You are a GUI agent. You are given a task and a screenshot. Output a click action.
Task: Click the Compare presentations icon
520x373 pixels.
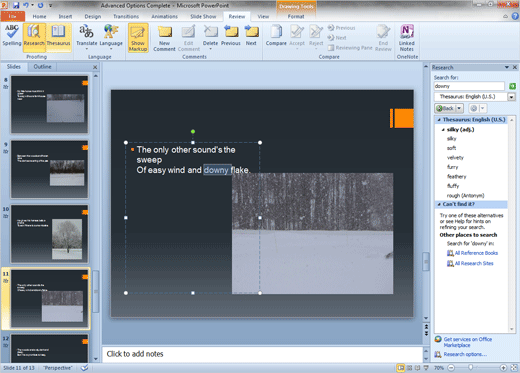[x=276, y=35]
